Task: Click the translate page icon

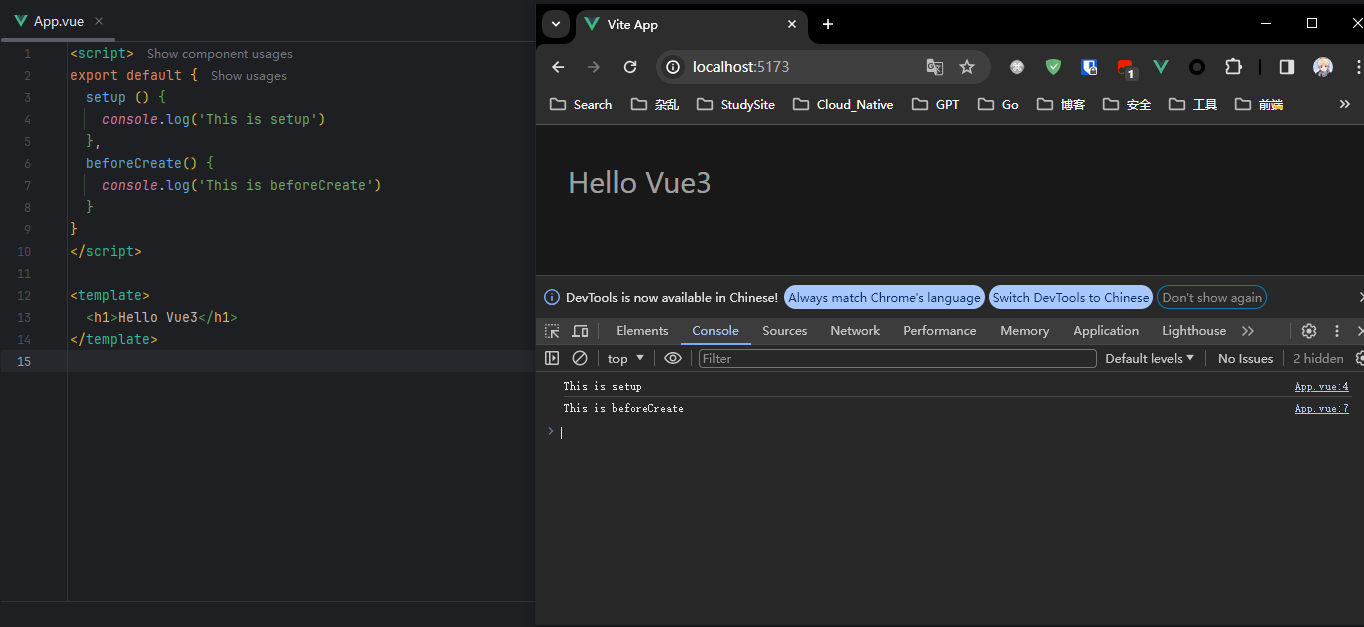Action: coord(935,67)
